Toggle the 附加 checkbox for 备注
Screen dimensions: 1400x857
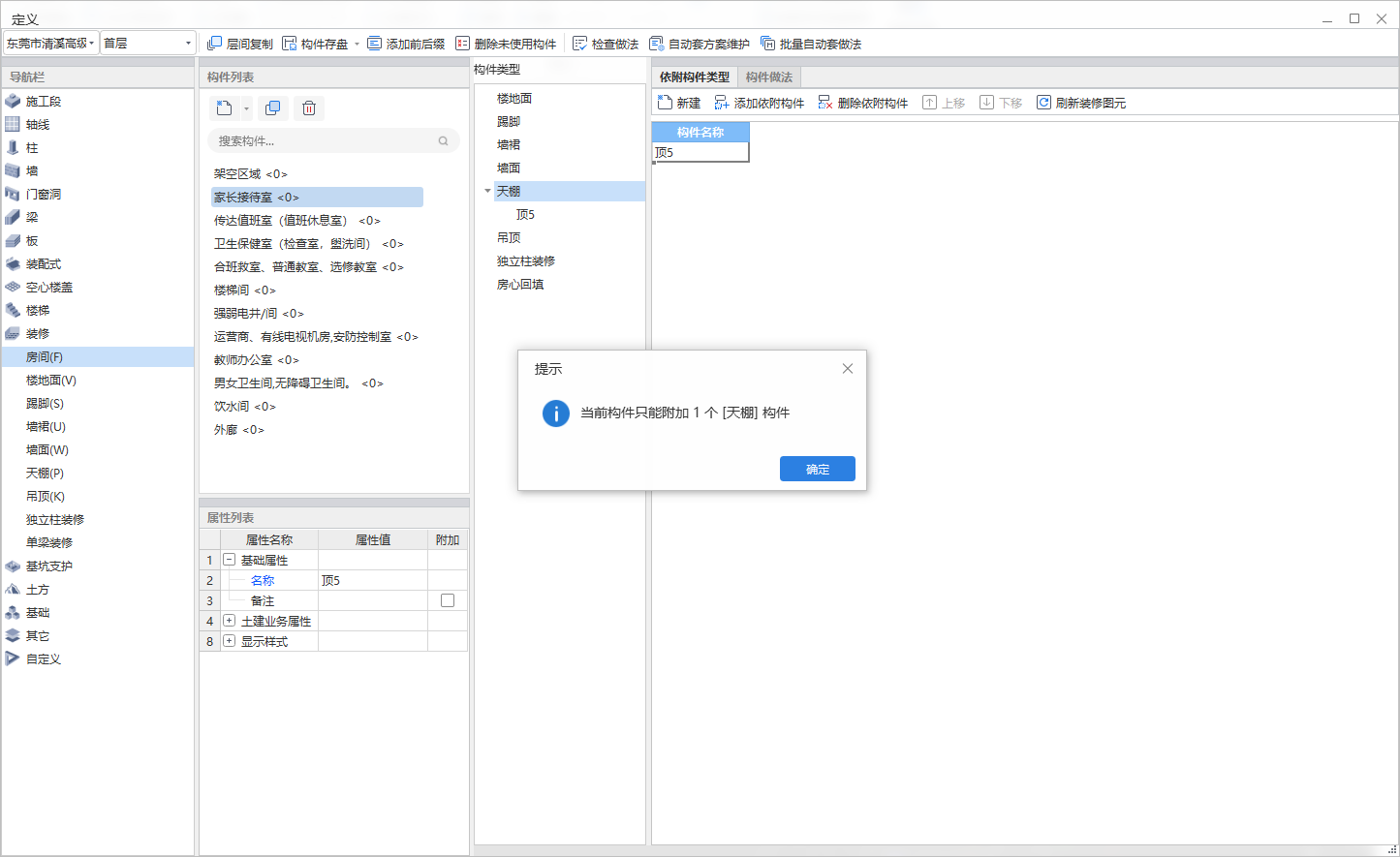point(448,600)
